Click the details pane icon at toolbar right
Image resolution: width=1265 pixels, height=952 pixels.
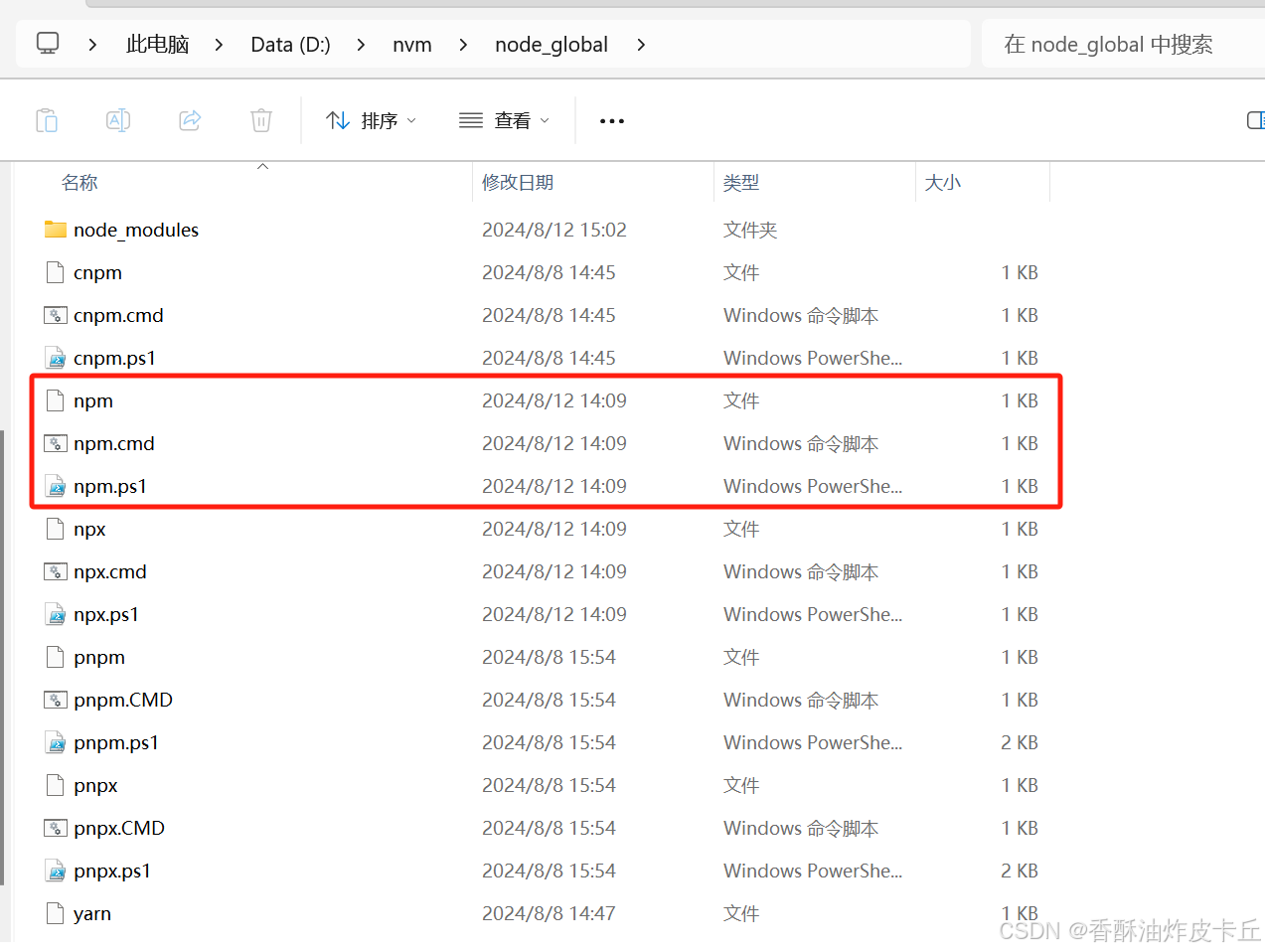[1256, 120]
